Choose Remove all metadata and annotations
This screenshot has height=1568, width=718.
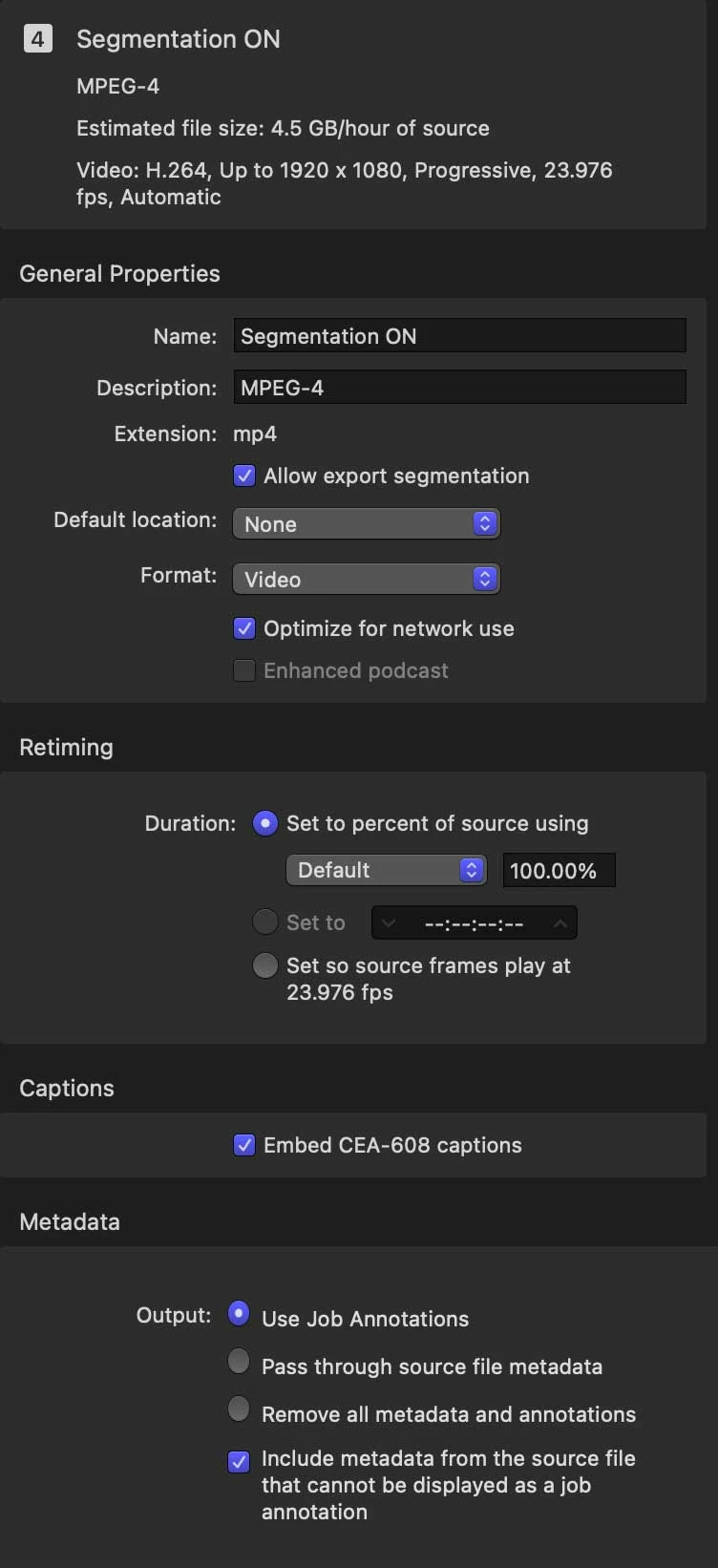tap(239, 1409)
